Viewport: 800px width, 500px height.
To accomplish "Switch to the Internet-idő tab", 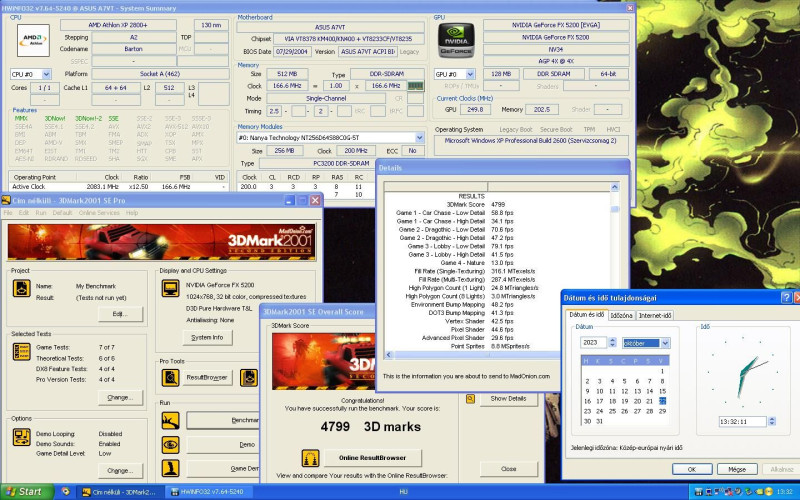I will click(655, 315).
